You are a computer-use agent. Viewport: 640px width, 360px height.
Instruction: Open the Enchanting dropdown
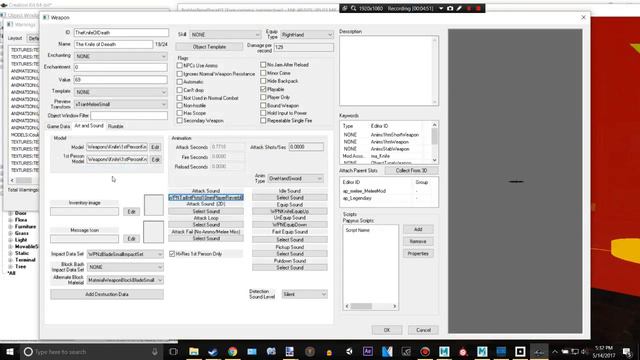pos(121,56)
